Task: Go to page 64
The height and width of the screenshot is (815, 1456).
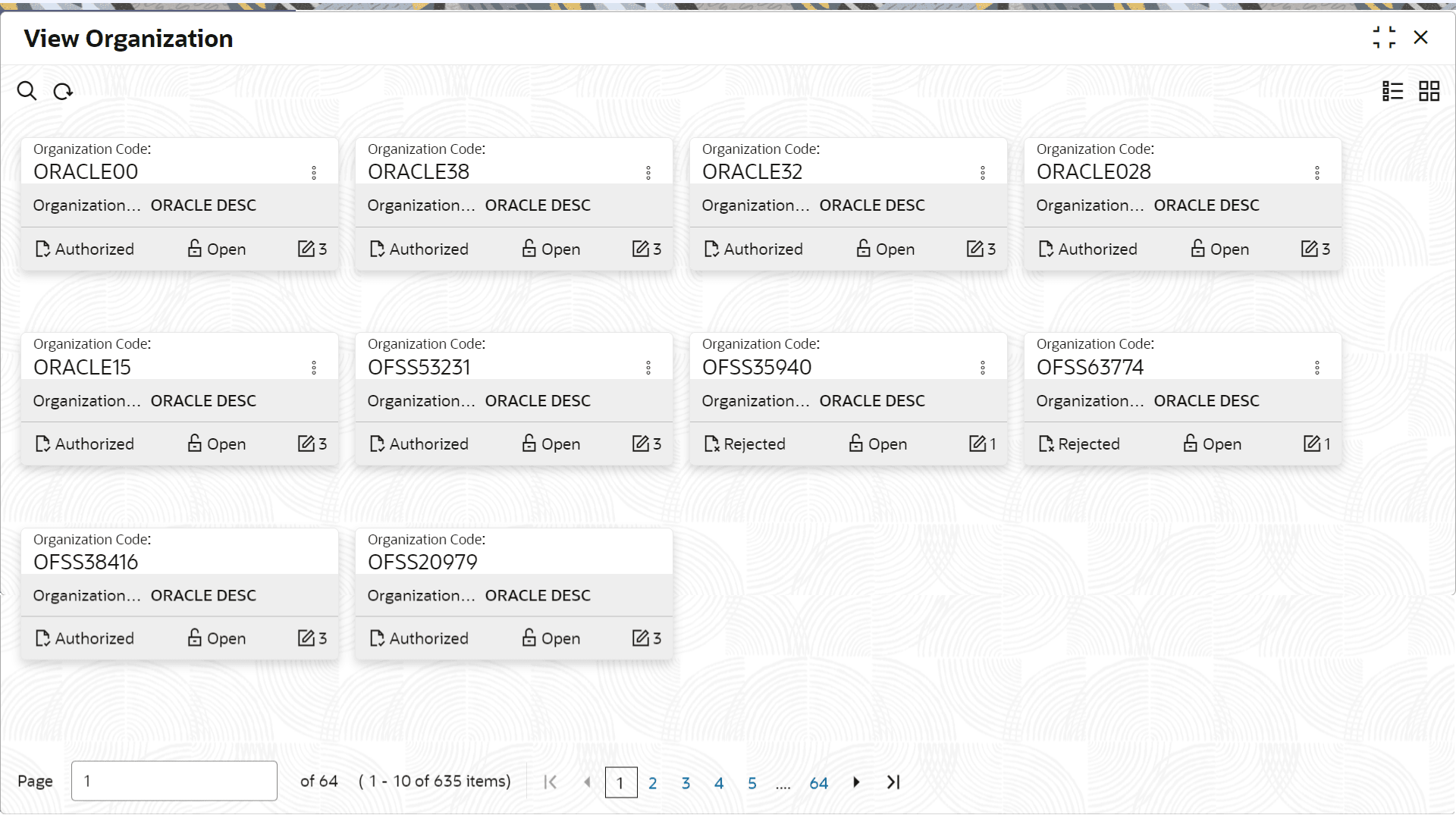Action: point(818,783)
